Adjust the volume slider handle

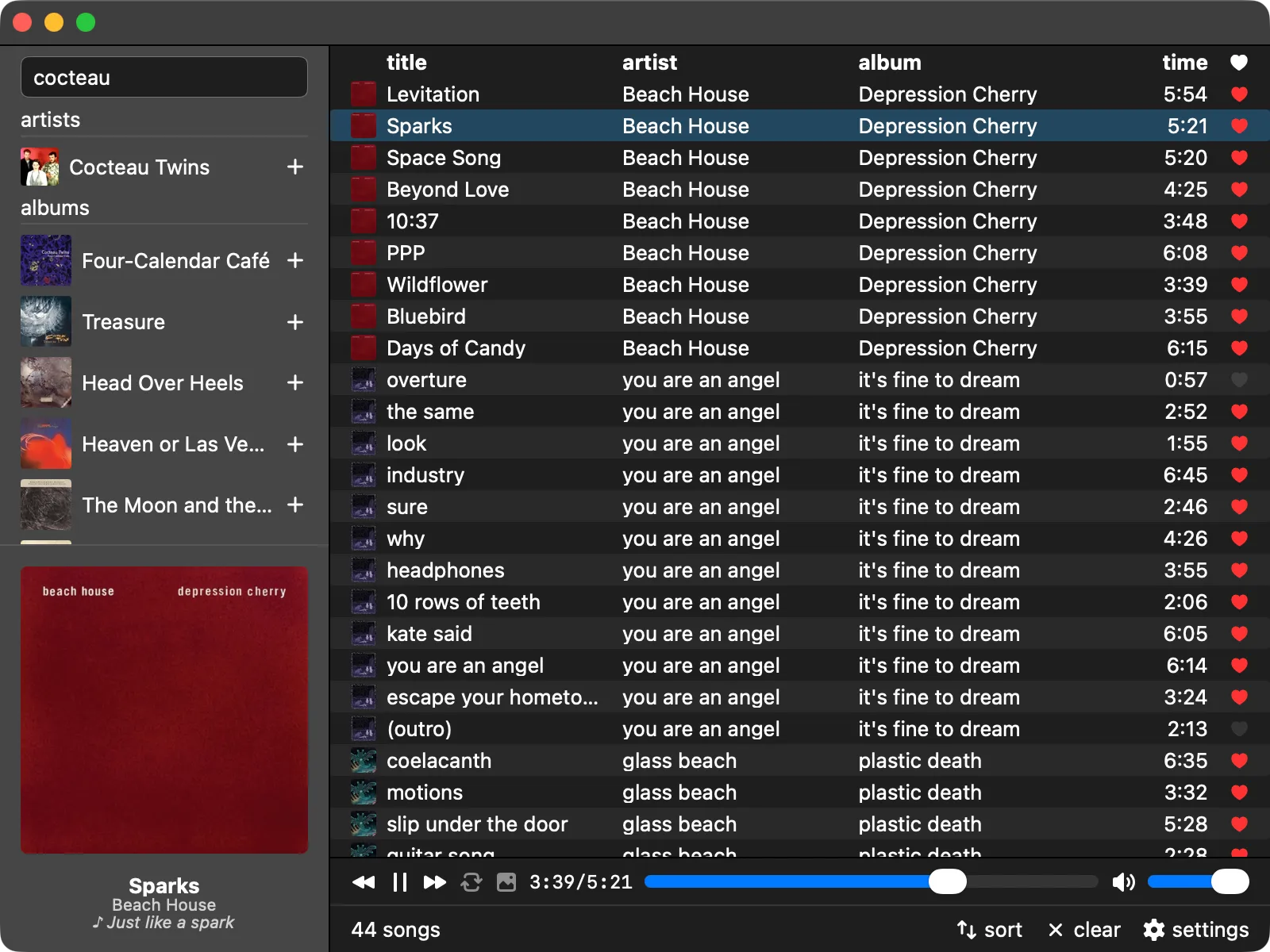pos(1230,881)
